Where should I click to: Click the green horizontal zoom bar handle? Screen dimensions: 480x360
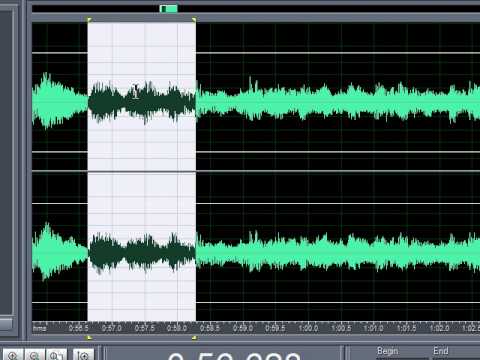[169, 9]
